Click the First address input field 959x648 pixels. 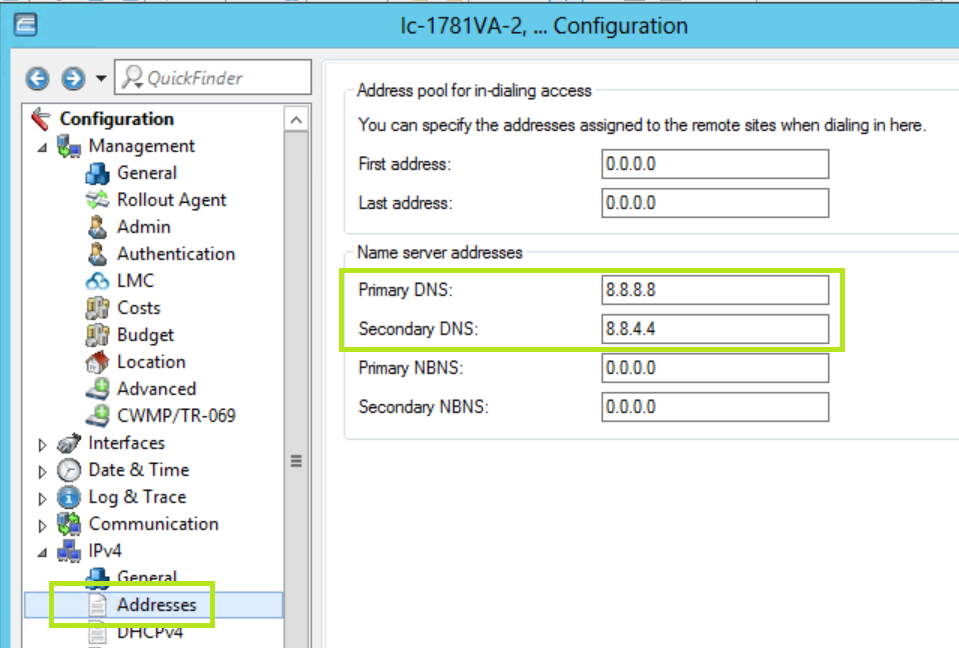tap(714, 164)
